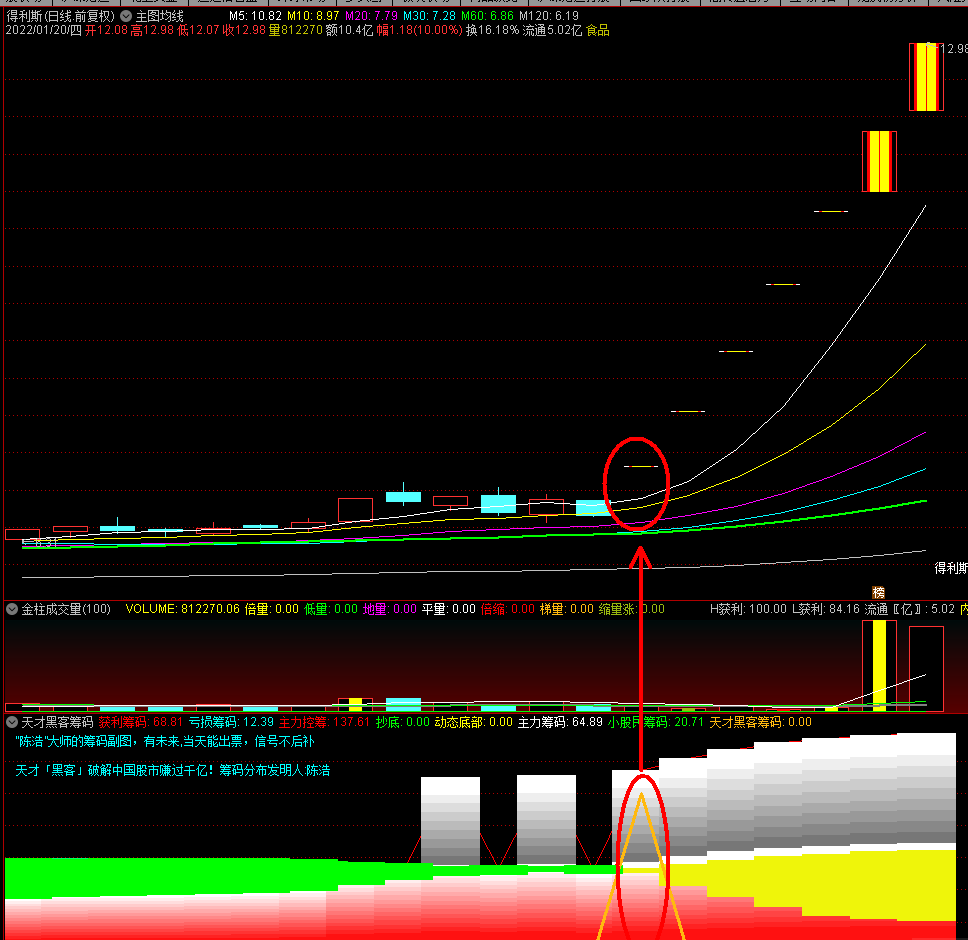Click the 金柱成交量(100) indicator name
The width and height of the screenshot is (968, 940).
[66, 609]
